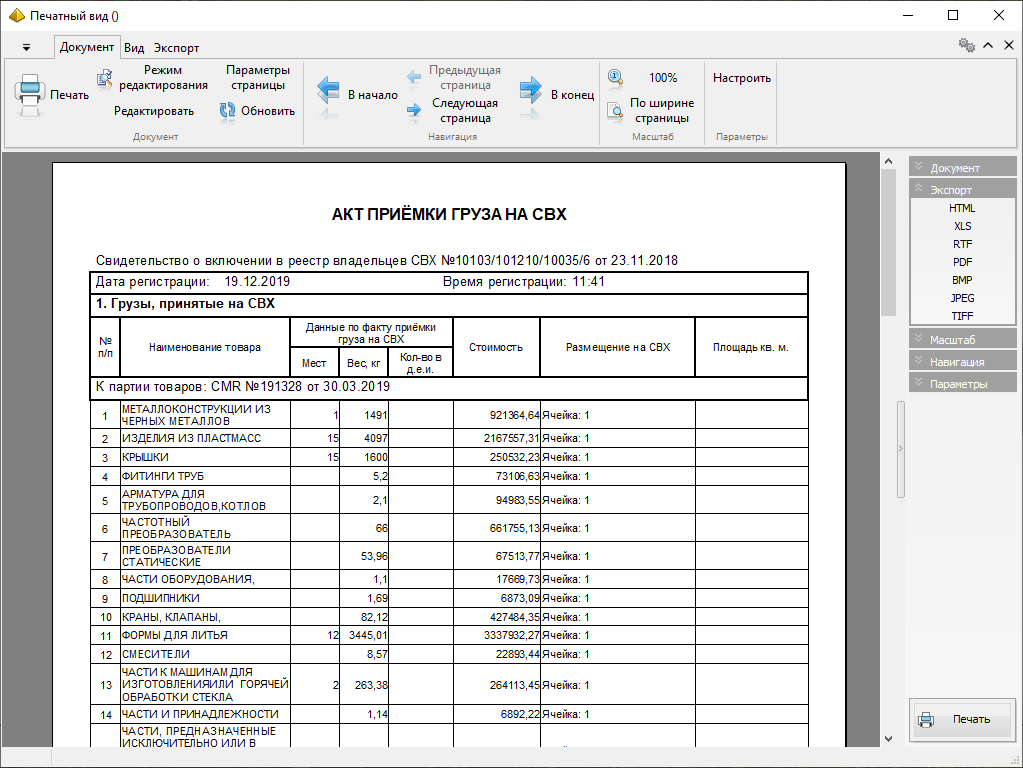Click Редактировать in the ribbon
Image resolution: width=1023 pixels, height=768 pixels.
154,111
